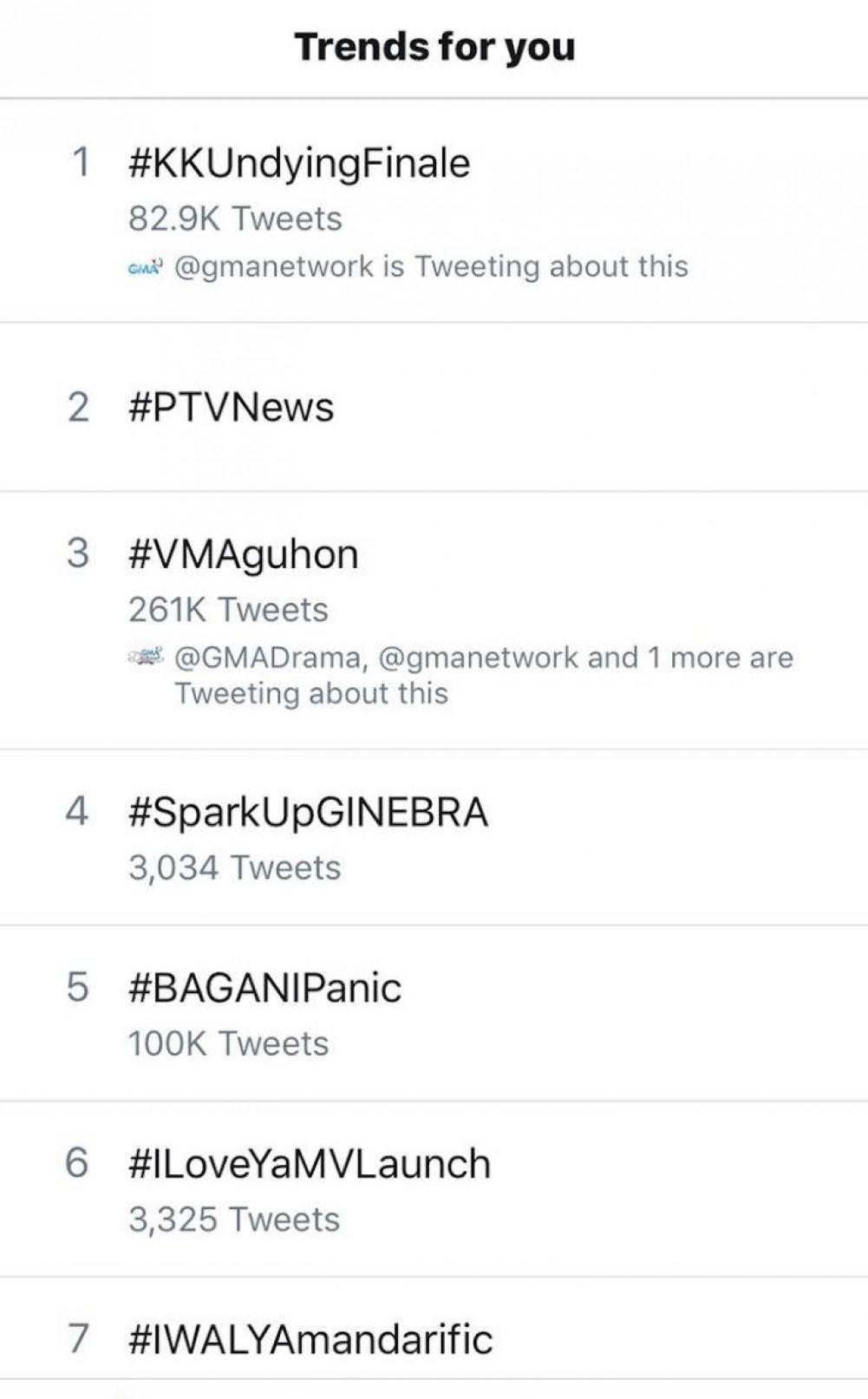Select the rank number 1 trend row

[81, 163]
